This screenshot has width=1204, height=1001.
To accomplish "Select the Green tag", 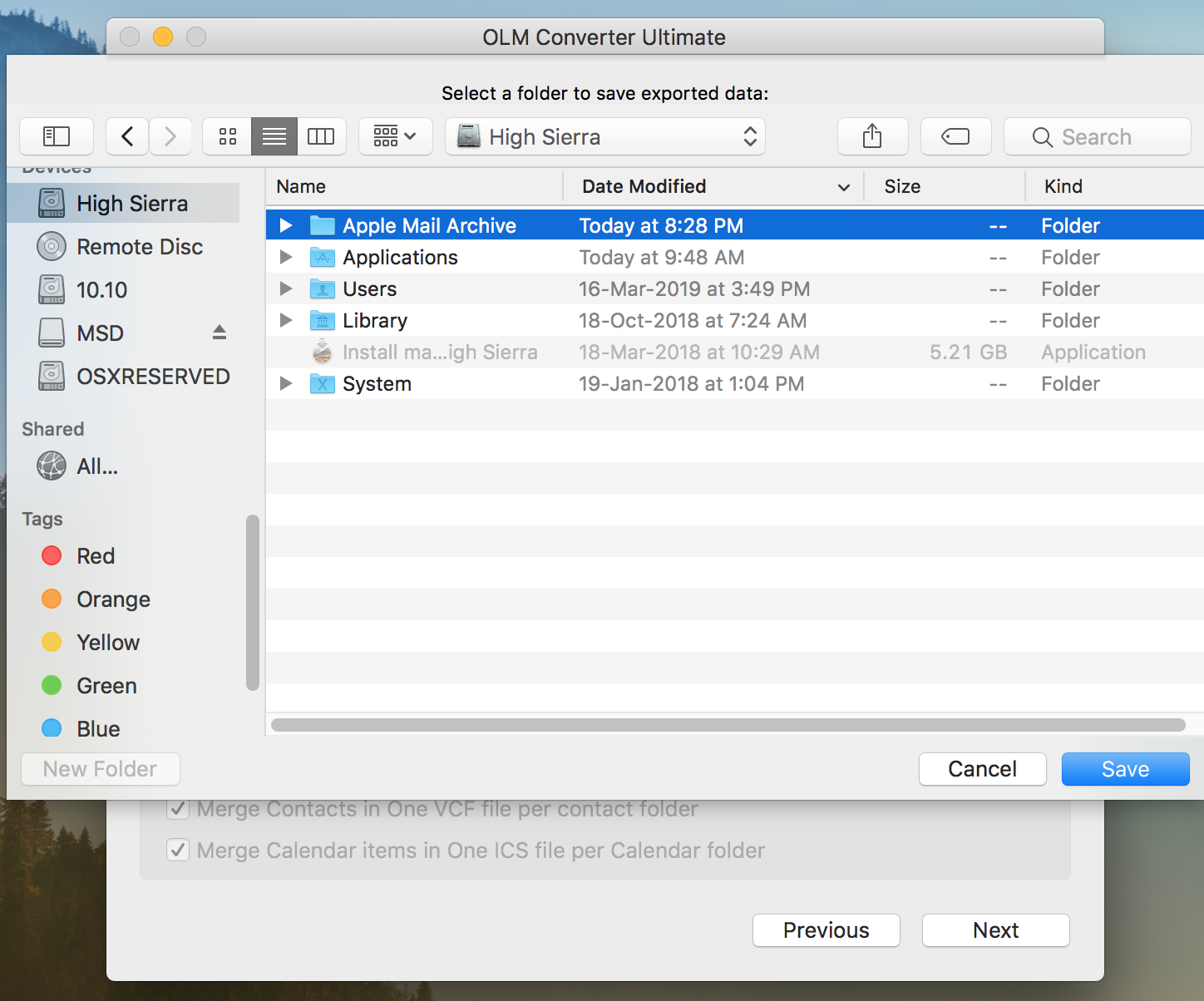I will pyautogui.click(x=123, y=686).
